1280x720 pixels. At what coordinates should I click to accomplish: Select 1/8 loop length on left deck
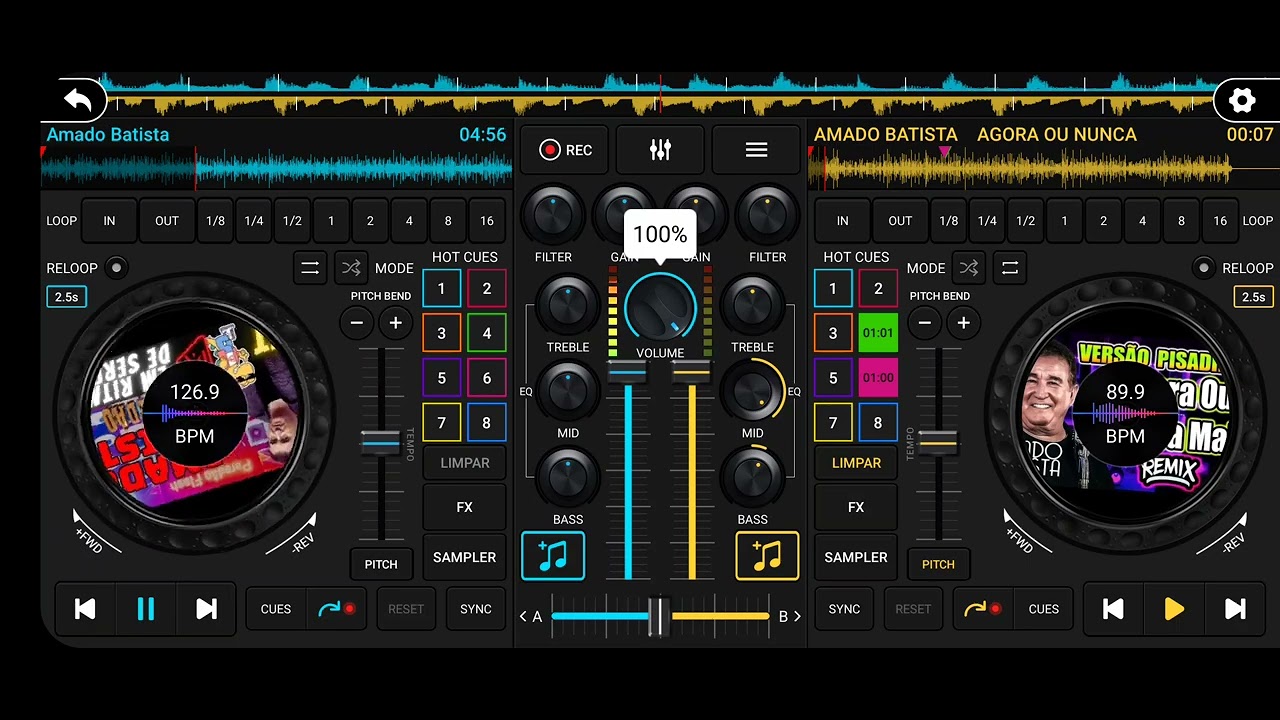tap(216, 221)
